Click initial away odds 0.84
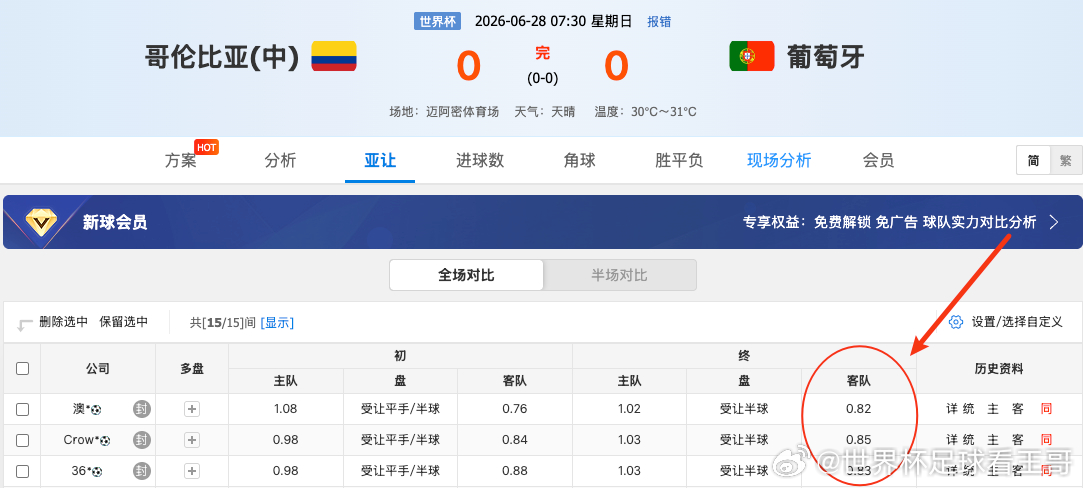1083x488 pixels. [515, 440]
